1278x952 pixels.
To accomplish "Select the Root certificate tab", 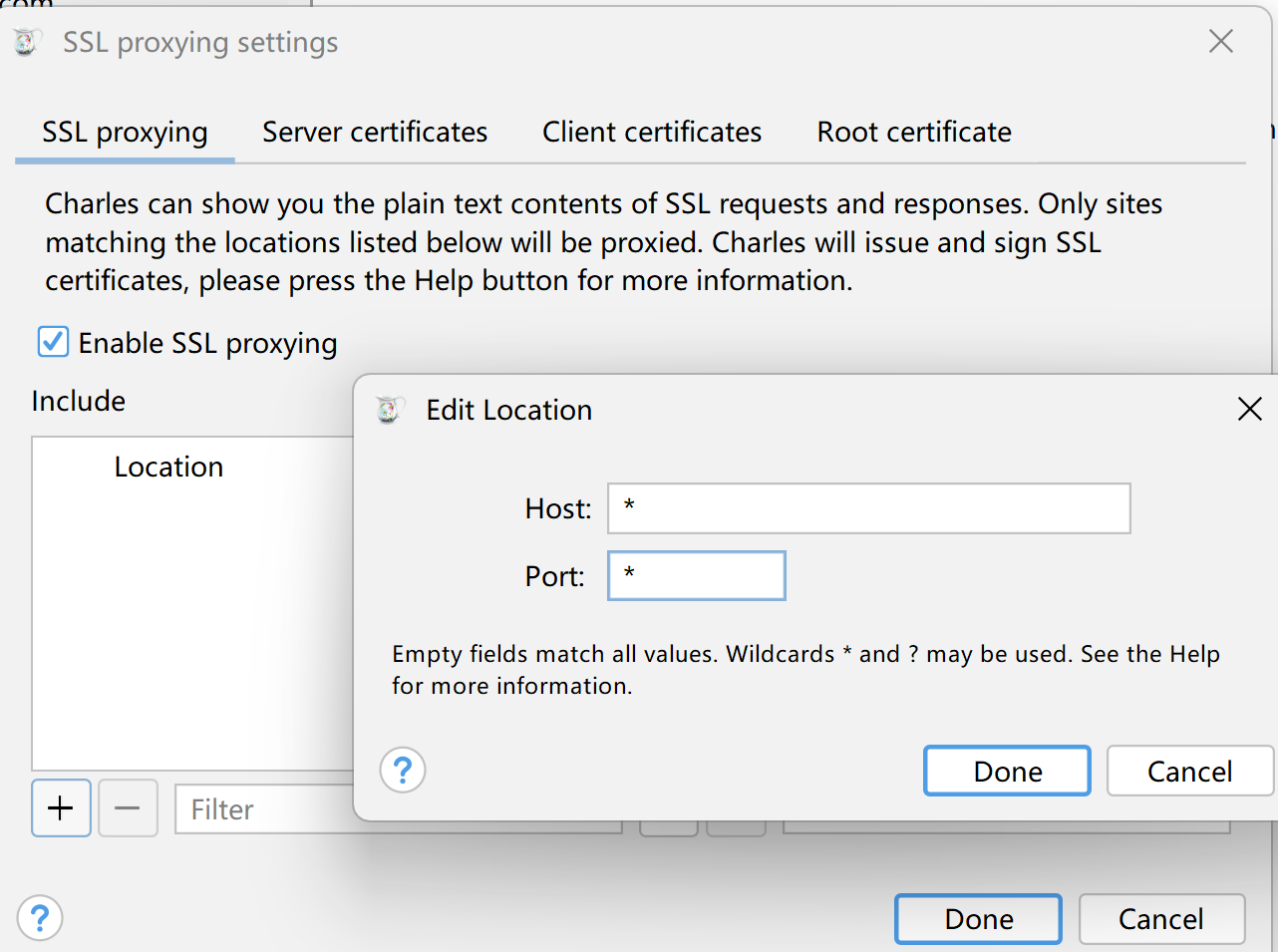I will (914, 133).
